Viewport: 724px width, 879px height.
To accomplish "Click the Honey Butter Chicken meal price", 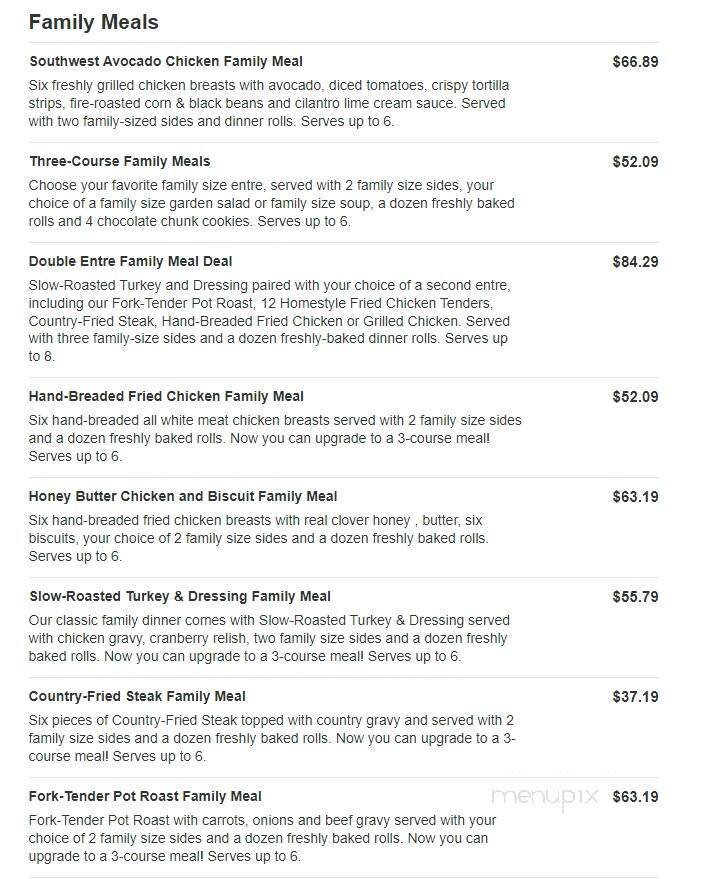I will 635,497.
